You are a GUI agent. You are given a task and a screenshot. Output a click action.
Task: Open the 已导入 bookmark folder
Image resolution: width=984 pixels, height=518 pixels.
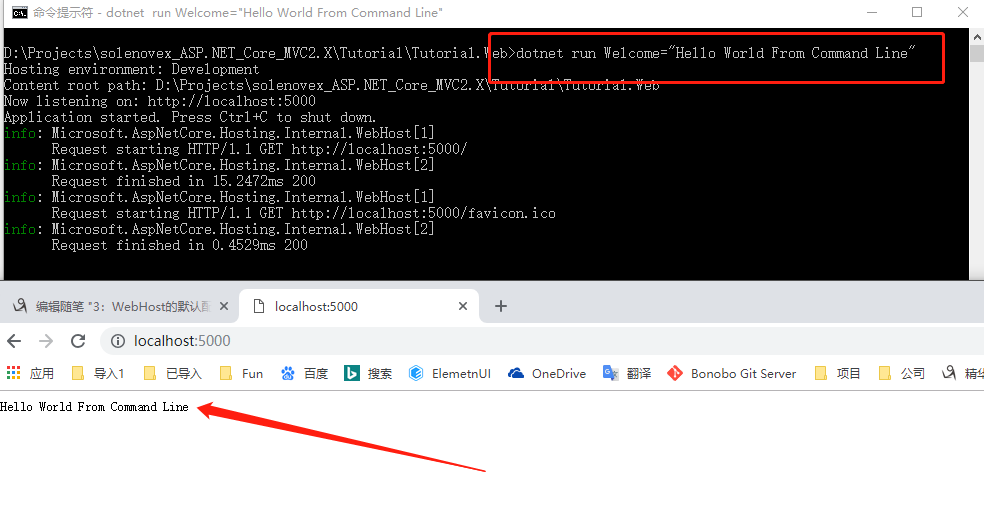point(173,374)
